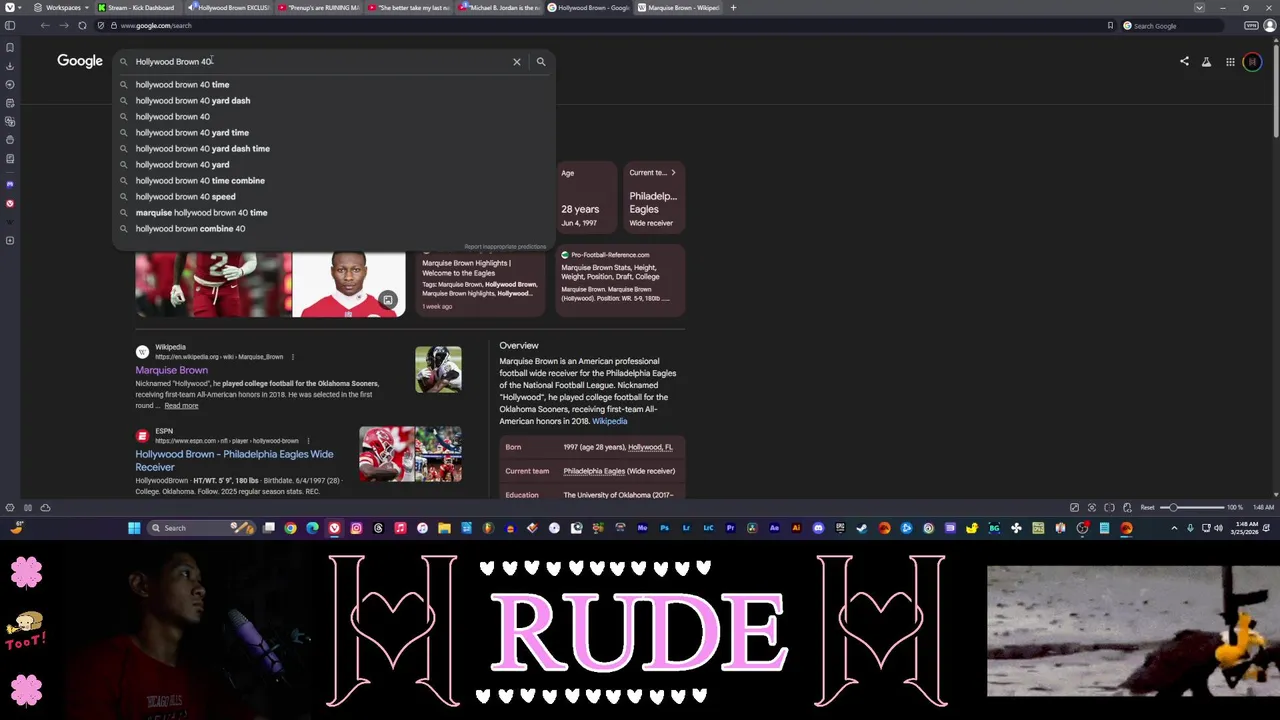Open Windows Start menu

pyautogui.click(x=134, y=528)
